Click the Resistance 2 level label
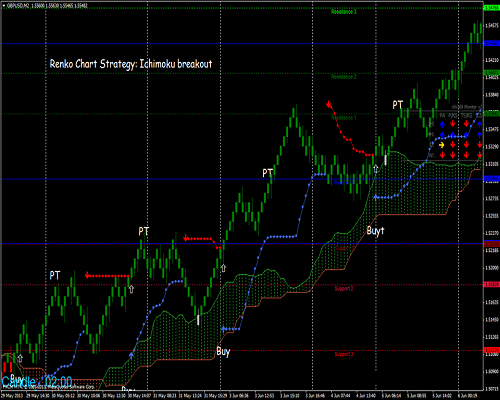Image resolution: width=500 pixels, height=400 pixels. (344, 77)
